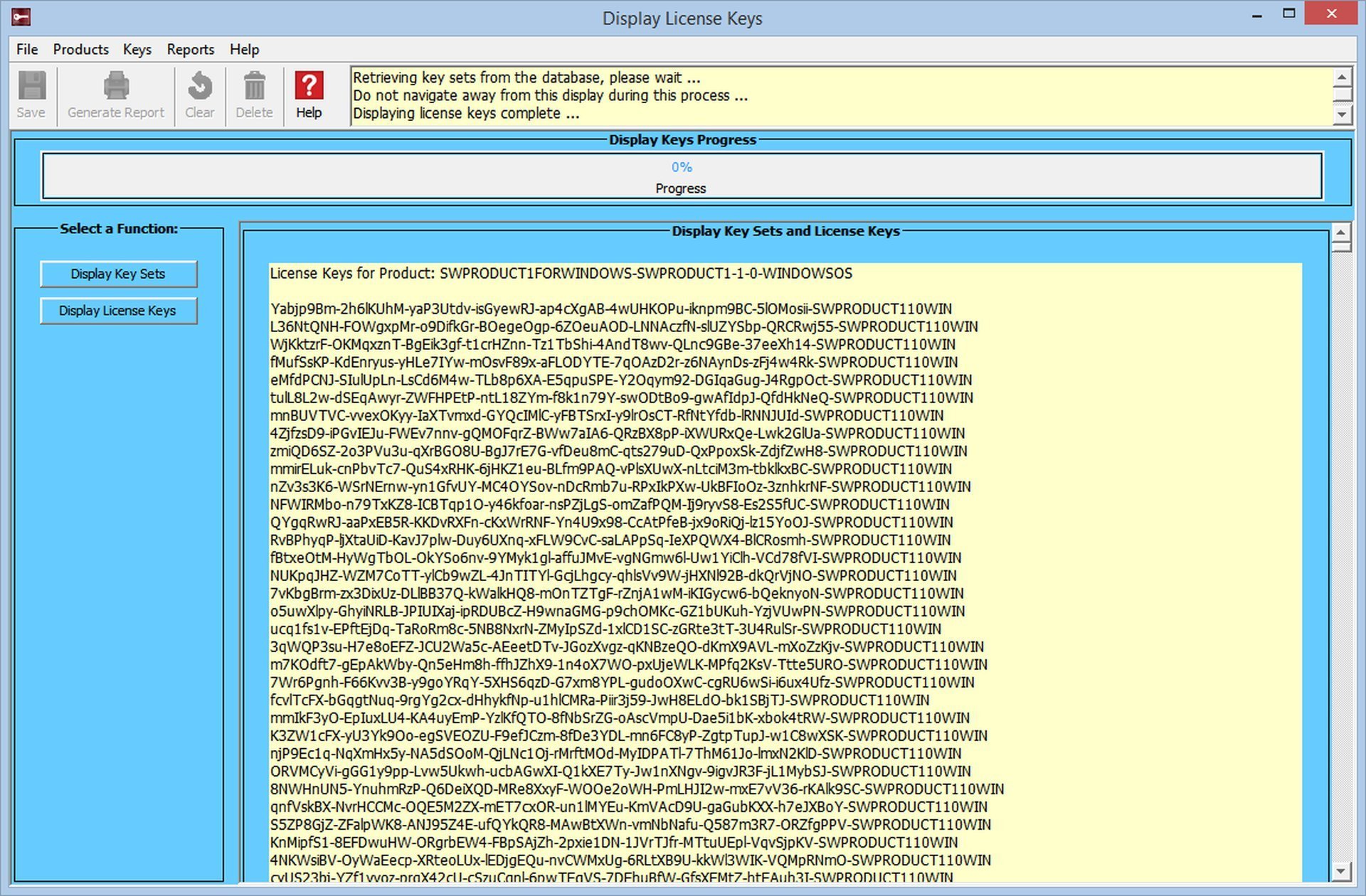Open the Help menu in menu bar
This screenshot has height=896, width=1366.
tap(244, 49)
